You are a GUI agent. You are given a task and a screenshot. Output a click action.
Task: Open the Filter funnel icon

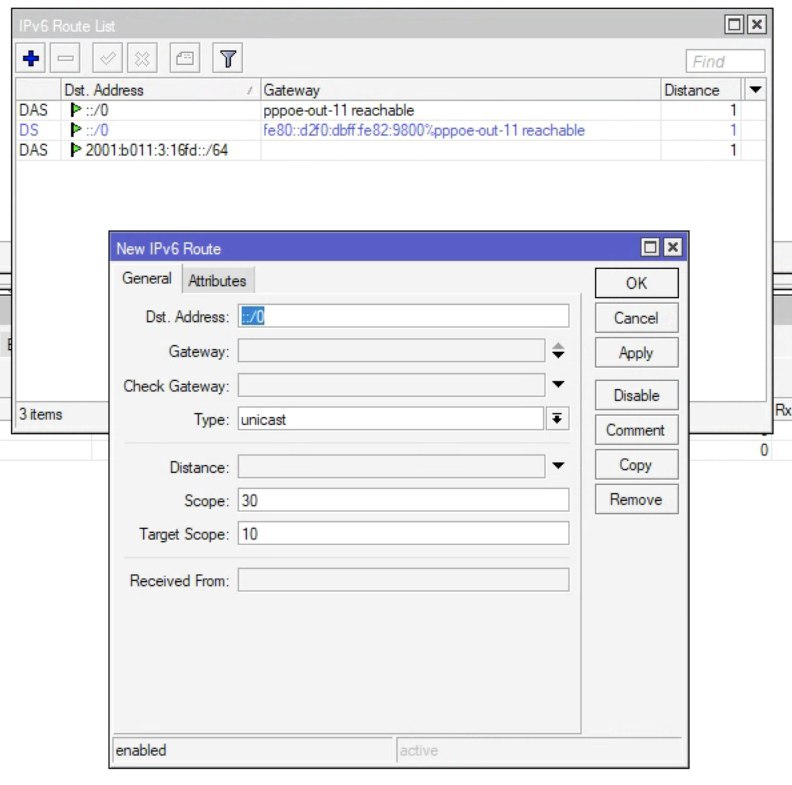(x=228, y=59)
